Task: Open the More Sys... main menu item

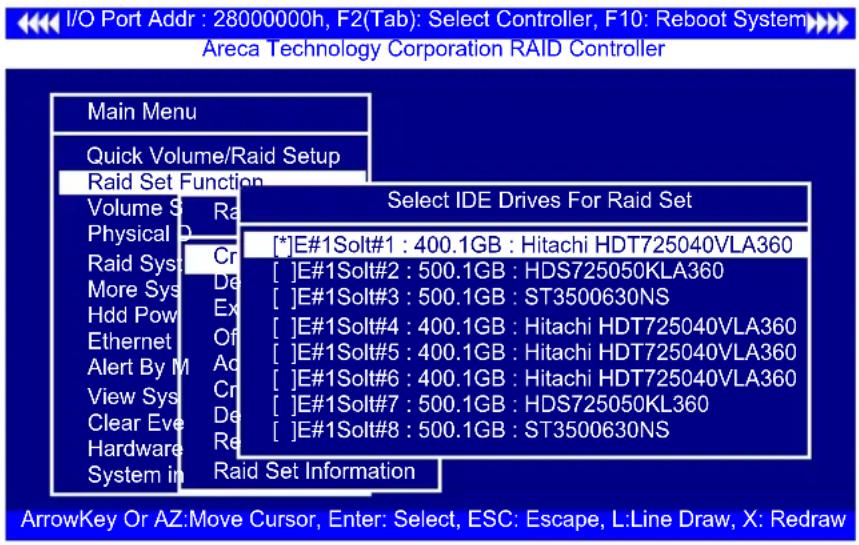Action: (x=133, y=290)
